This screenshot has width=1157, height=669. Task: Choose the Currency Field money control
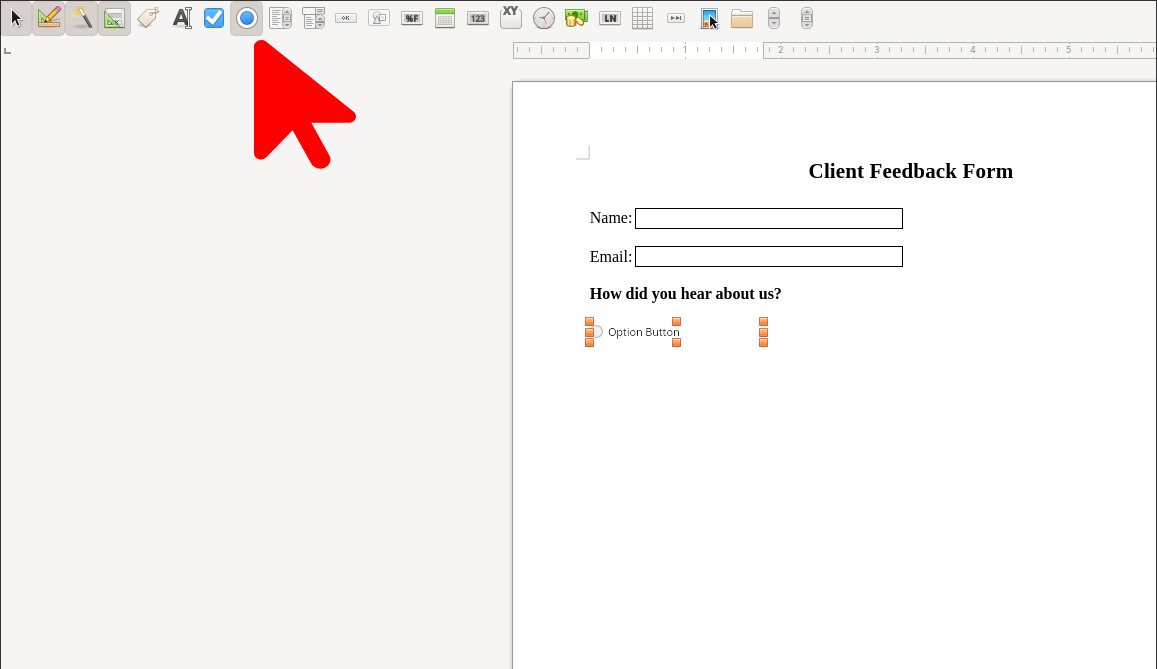(x=576, y=18)
